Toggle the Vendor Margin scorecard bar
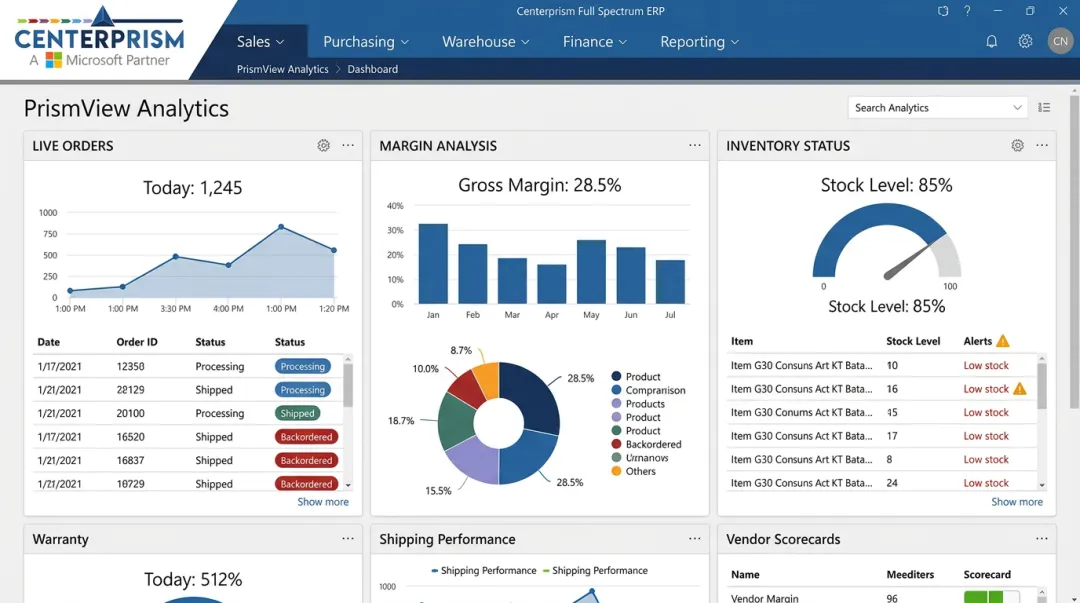The height and width of the screenshot is (603, 1080). [x=991, y=597]
